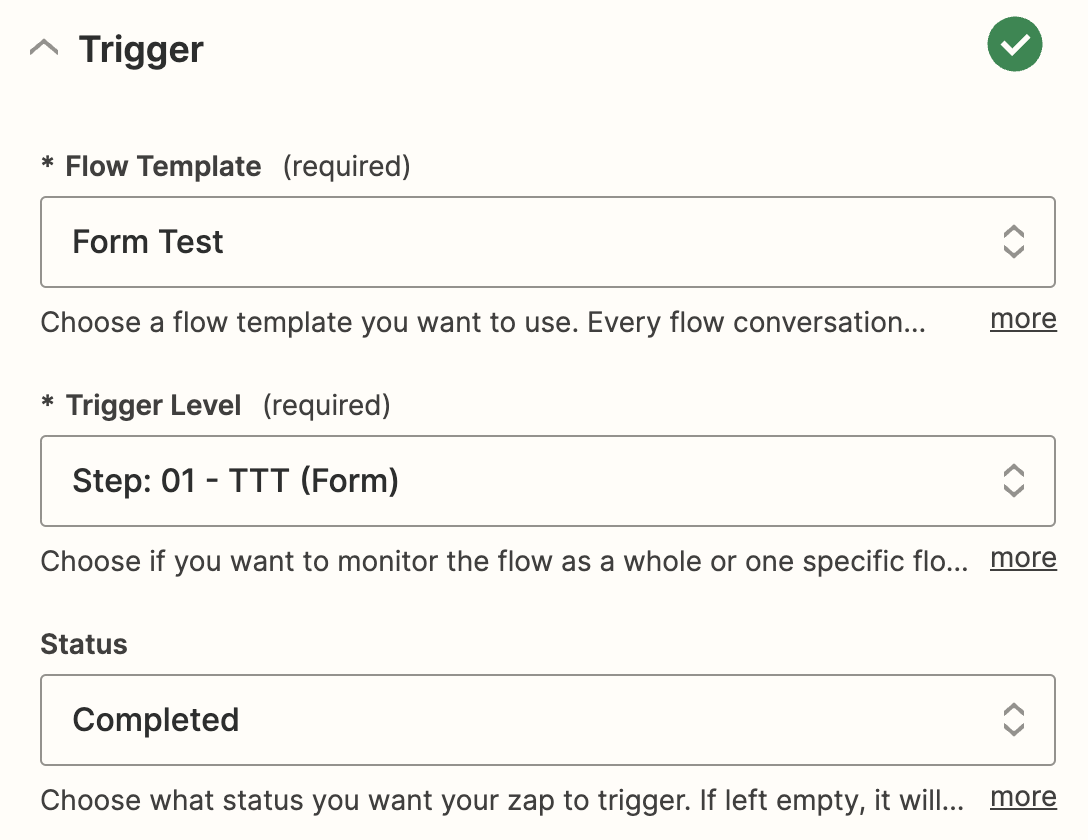1088x840 pixels.
Task: Open the Flow Template dropdown
Action: (x=547, y=242)
